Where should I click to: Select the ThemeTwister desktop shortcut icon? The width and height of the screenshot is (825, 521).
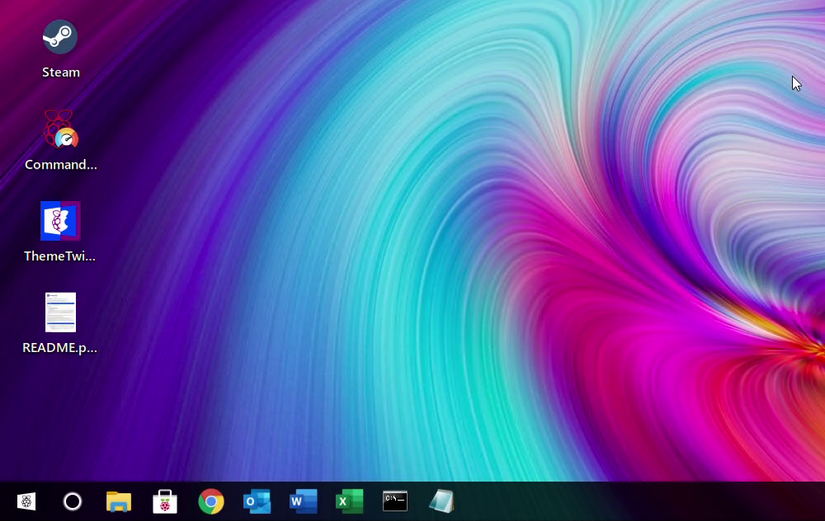(60, 221)
